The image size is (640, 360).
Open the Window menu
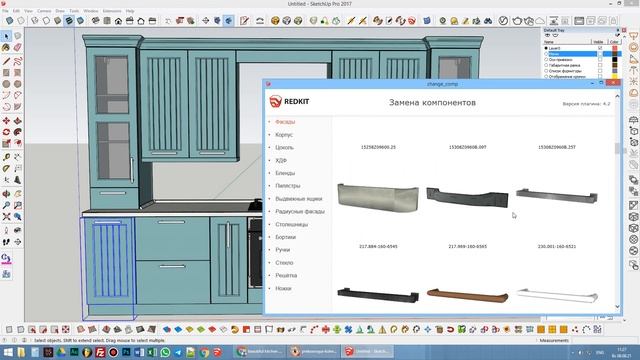(x=91, y=11)
